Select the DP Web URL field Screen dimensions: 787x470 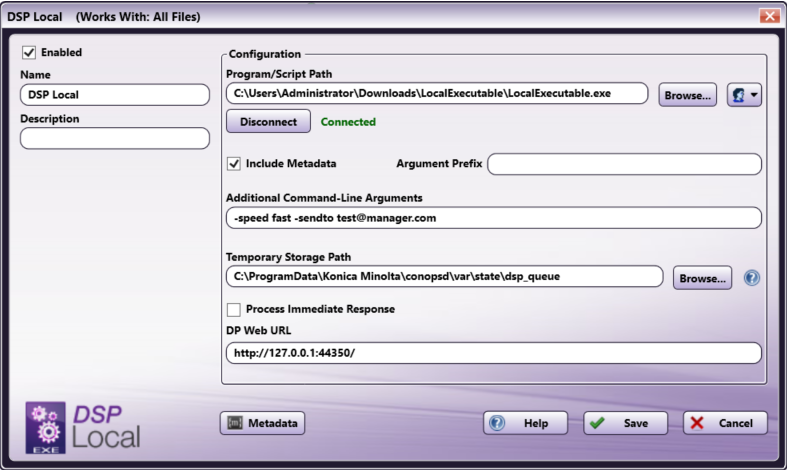494,352
